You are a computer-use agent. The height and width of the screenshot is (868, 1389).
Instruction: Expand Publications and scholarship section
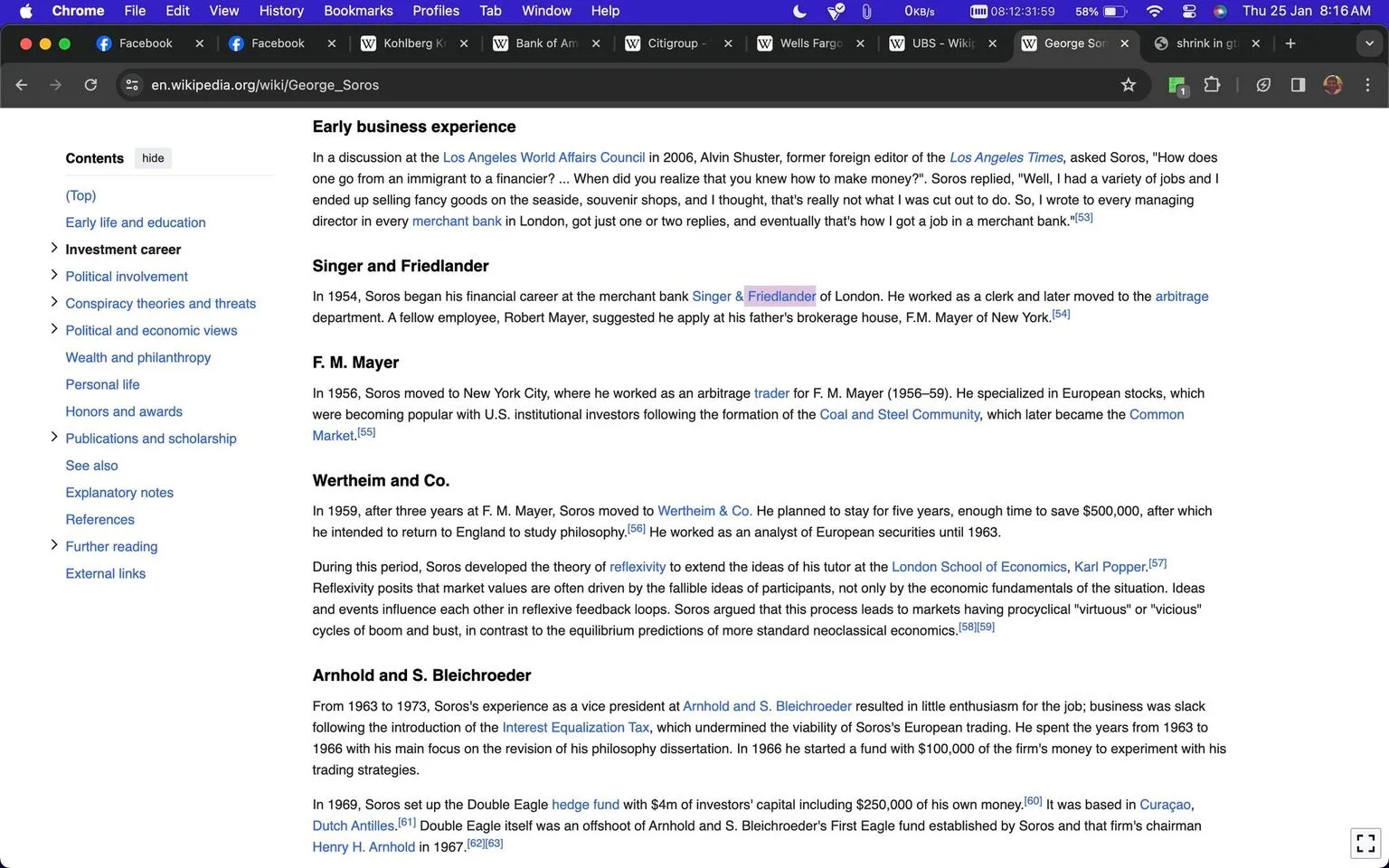click(54, 437)
